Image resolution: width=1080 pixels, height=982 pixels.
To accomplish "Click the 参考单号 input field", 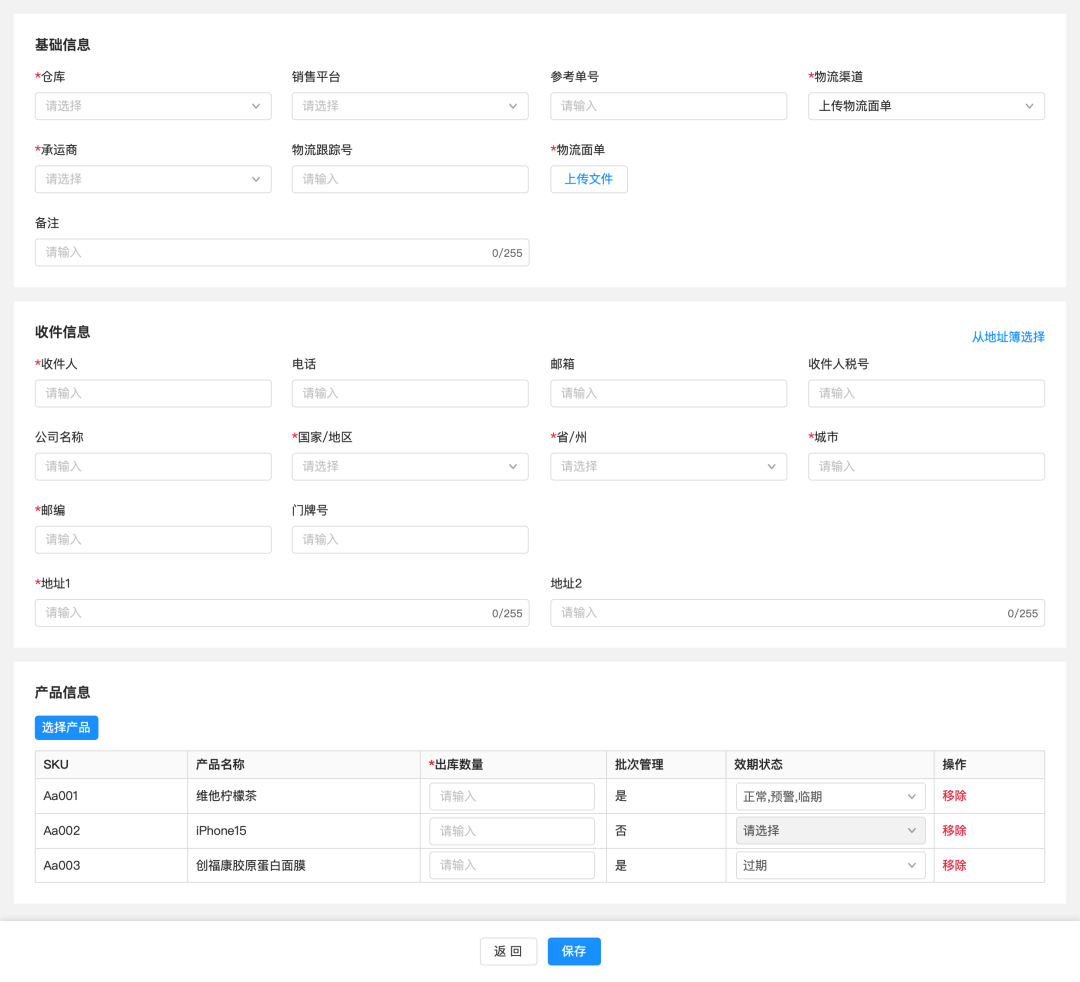I will pyautogui.click(x=668, y=106).
